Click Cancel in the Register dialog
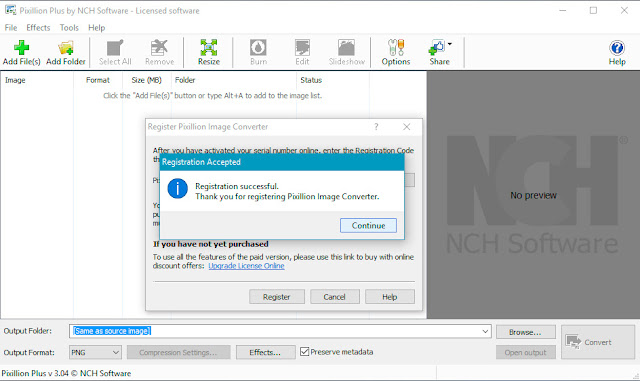The height and width of the screenshot is (381, 640). [335, 297]
